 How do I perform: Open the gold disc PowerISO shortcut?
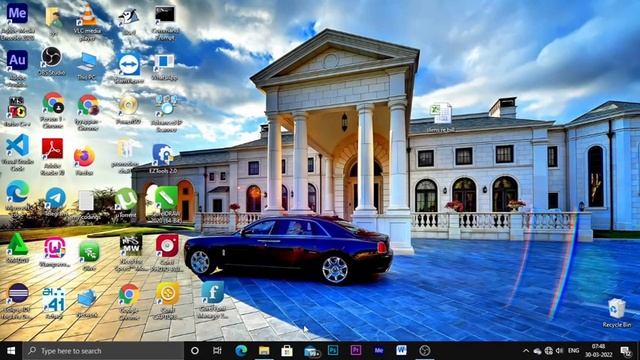click(x=129, y=109)
